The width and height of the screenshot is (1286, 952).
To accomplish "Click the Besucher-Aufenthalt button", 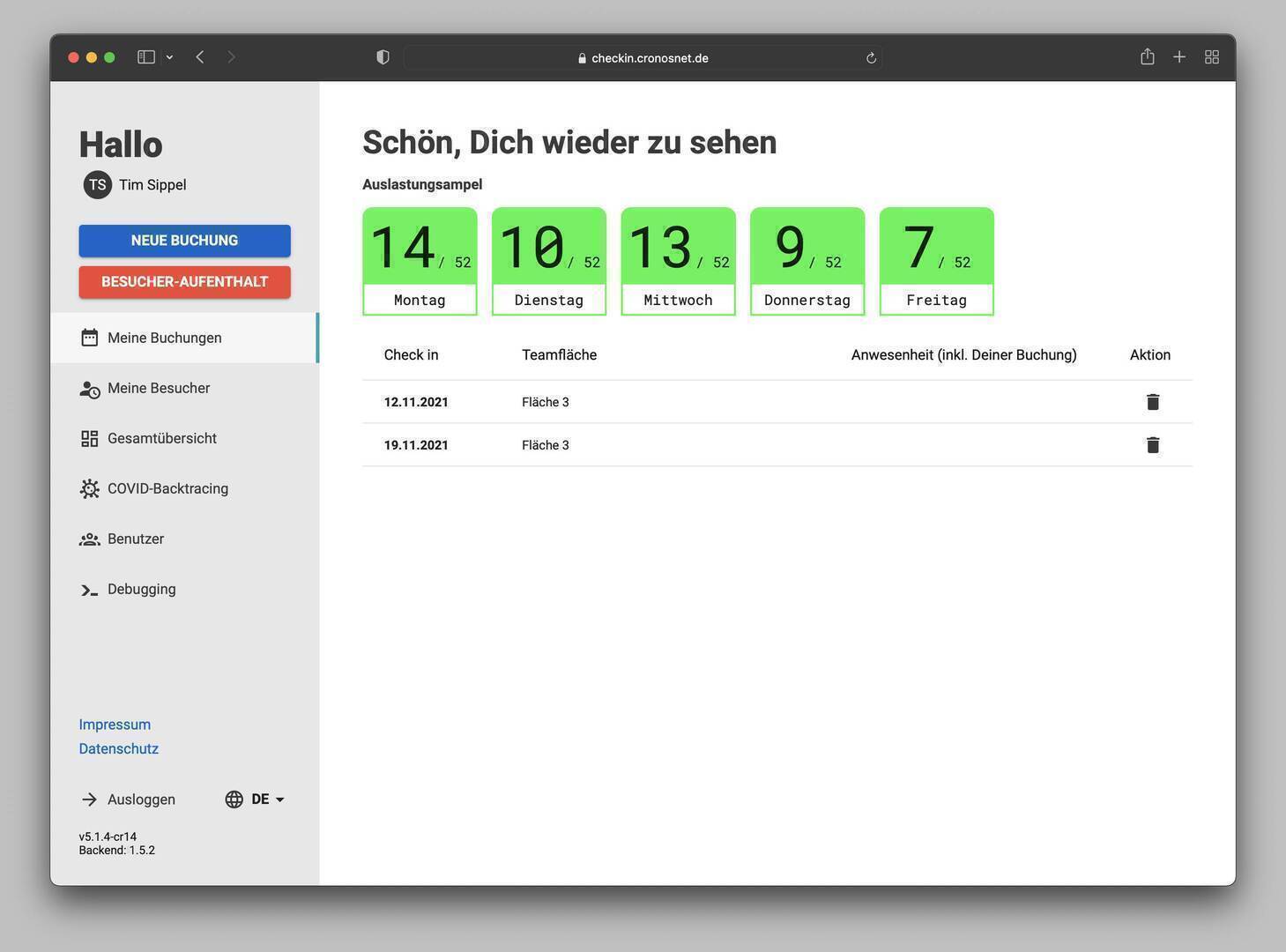I will pyautogui.click(x=184, y=282).
